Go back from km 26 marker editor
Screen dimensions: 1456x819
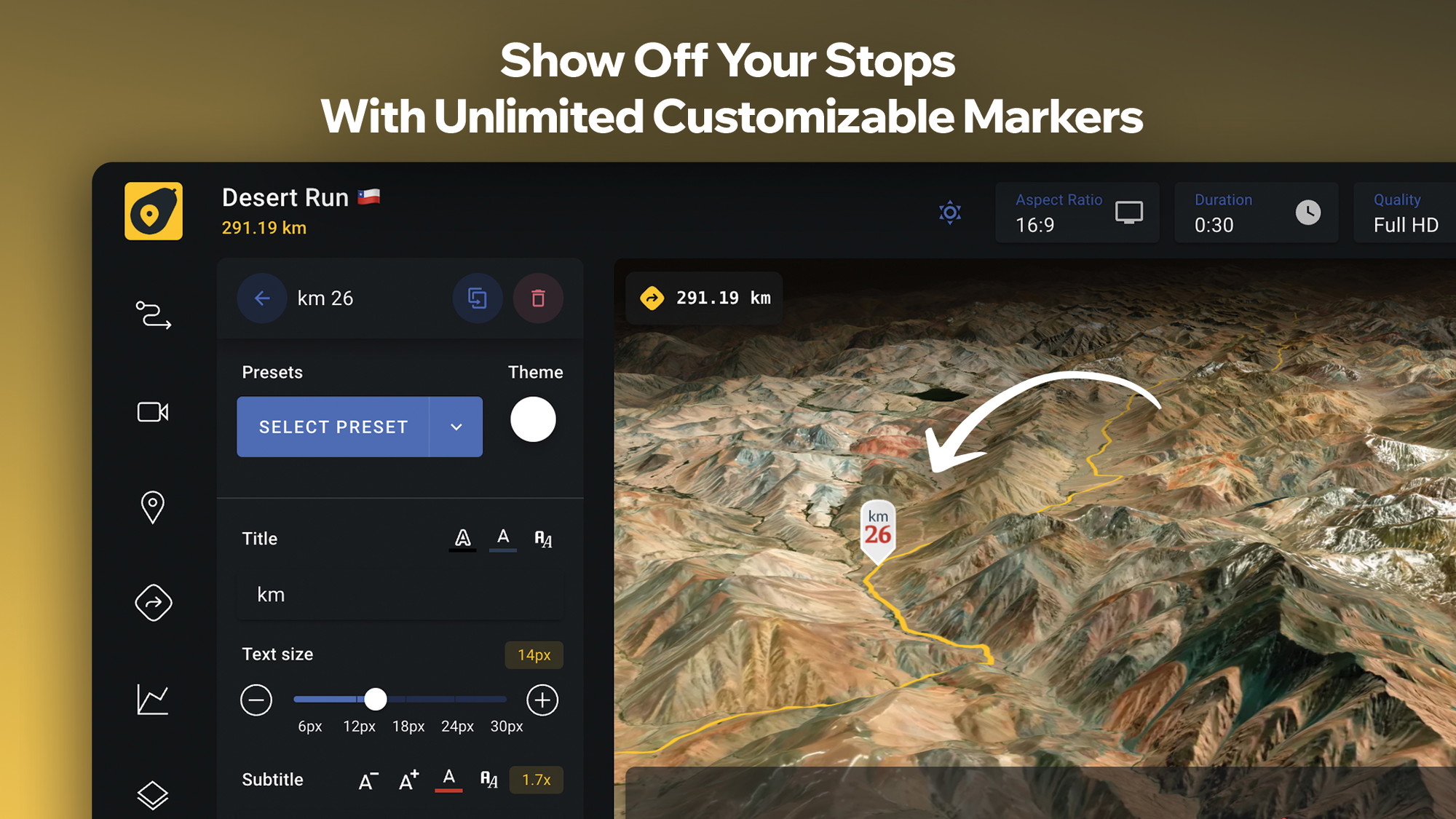(262, 298)
